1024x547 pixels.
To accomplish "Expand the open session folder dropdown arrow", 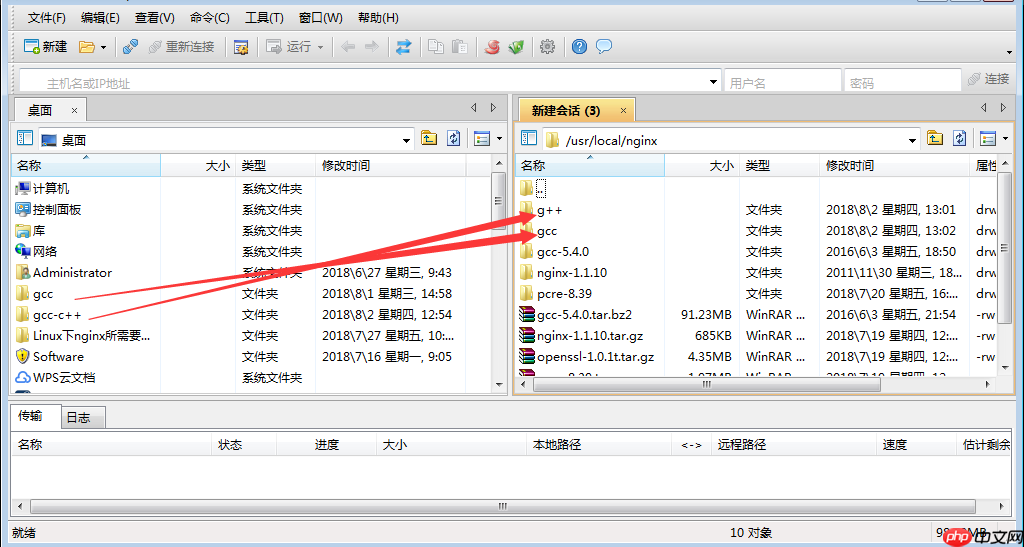I will pyautogui.click(x=103, y=47).
